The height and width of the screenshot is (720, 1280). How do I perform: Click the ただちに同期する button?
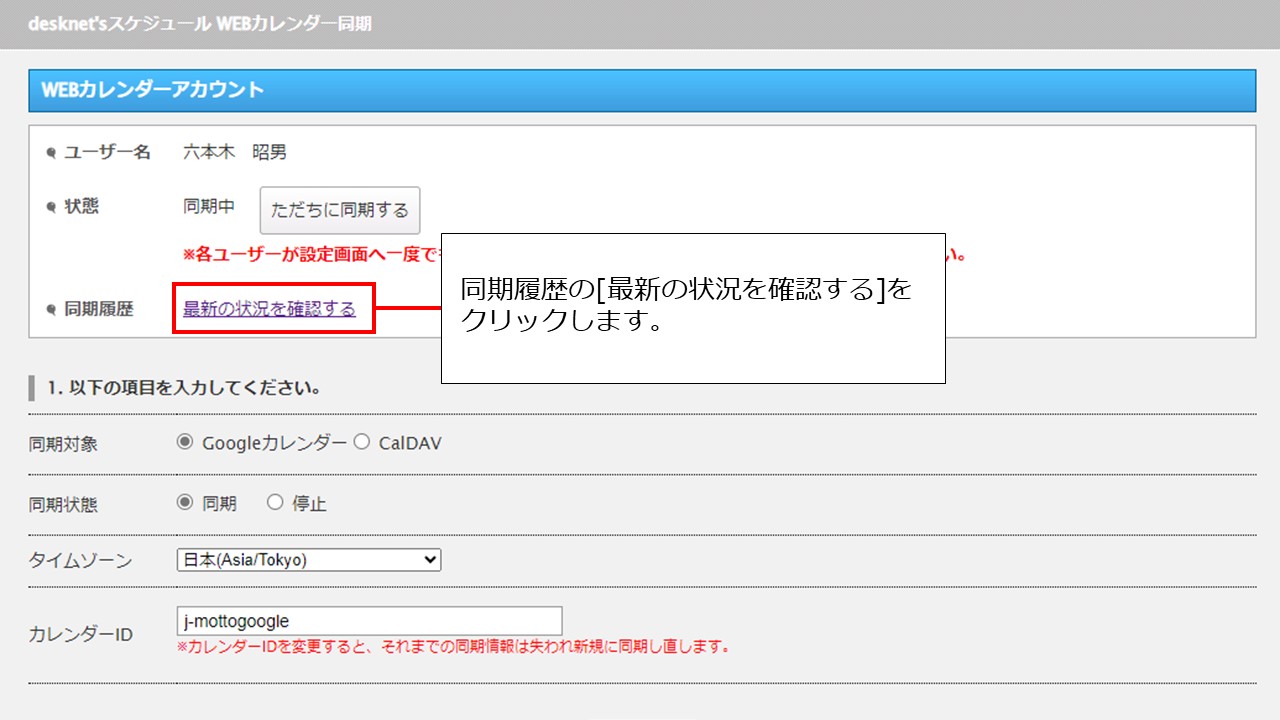(x=340, y=210)
